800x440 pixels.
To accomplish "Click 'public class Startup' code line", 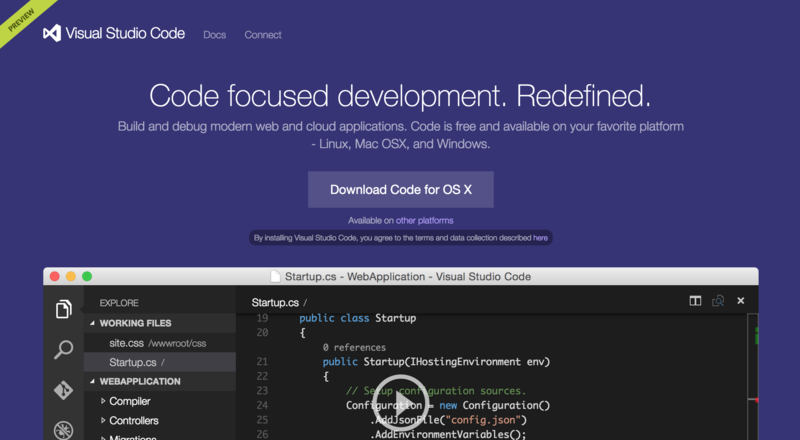I will [x=358, y=318].
